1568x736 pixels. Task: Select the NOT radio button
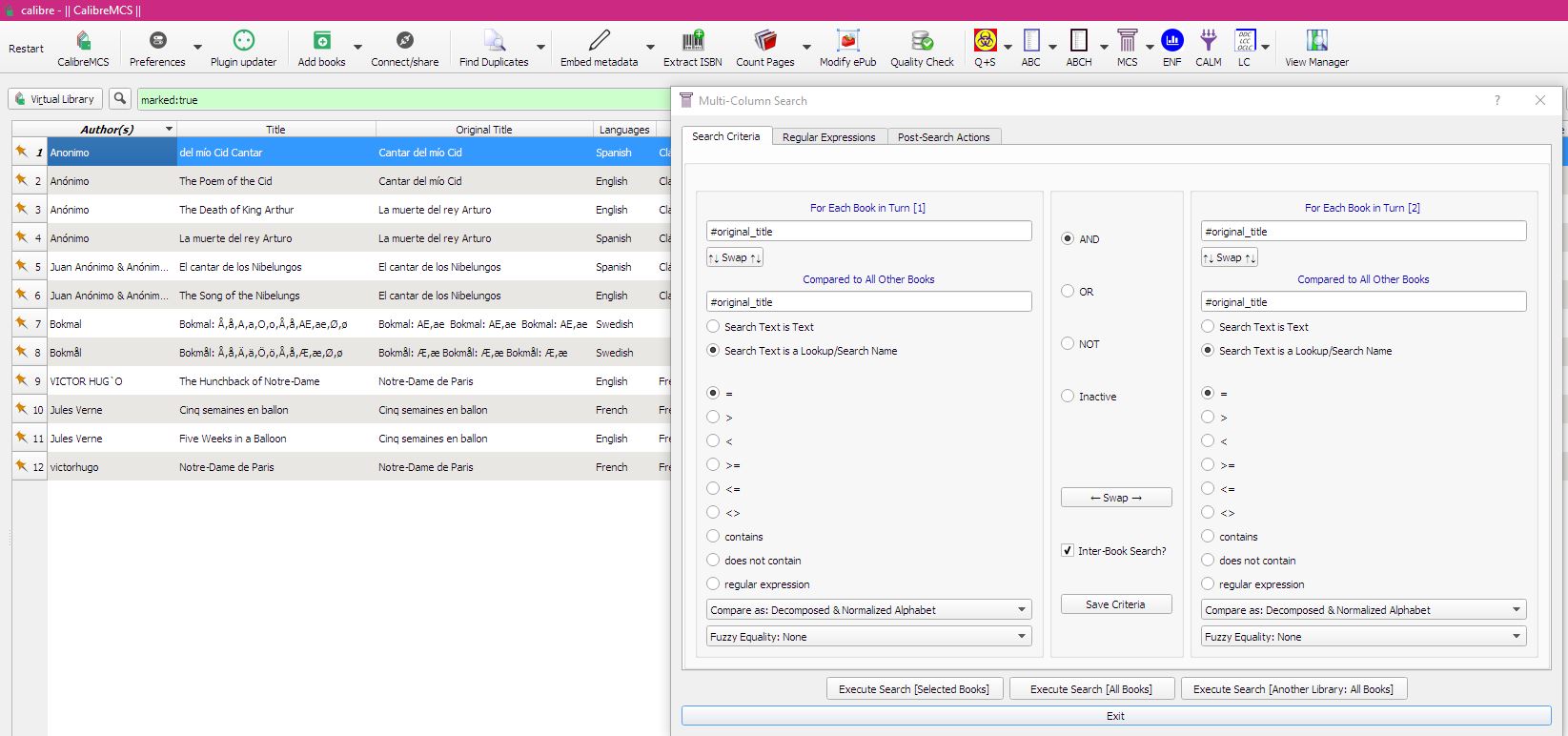point(1068,344)
